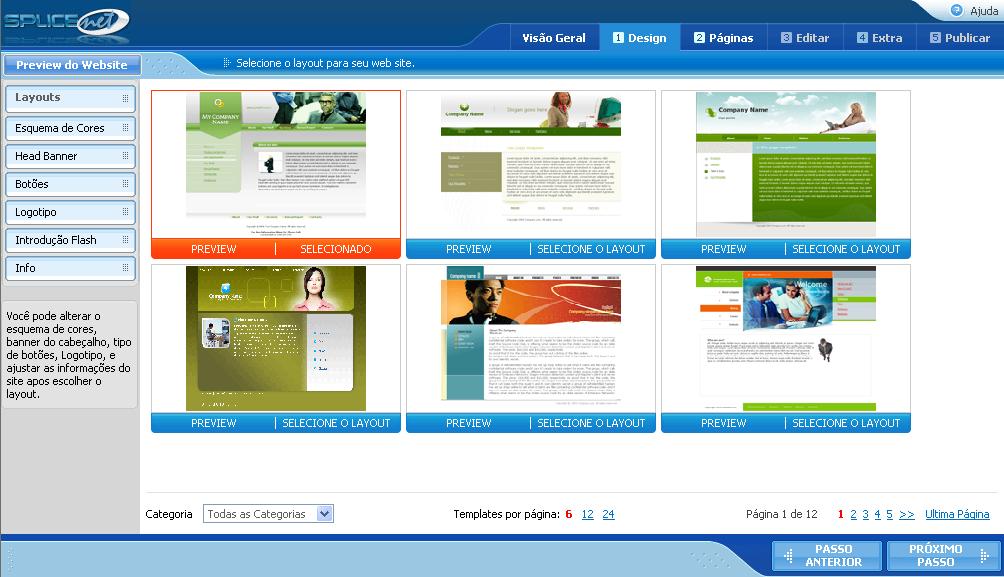1004x577 pixels.
Task: Open the Todas as Categorias dropdown
Action: pos(268,514)
